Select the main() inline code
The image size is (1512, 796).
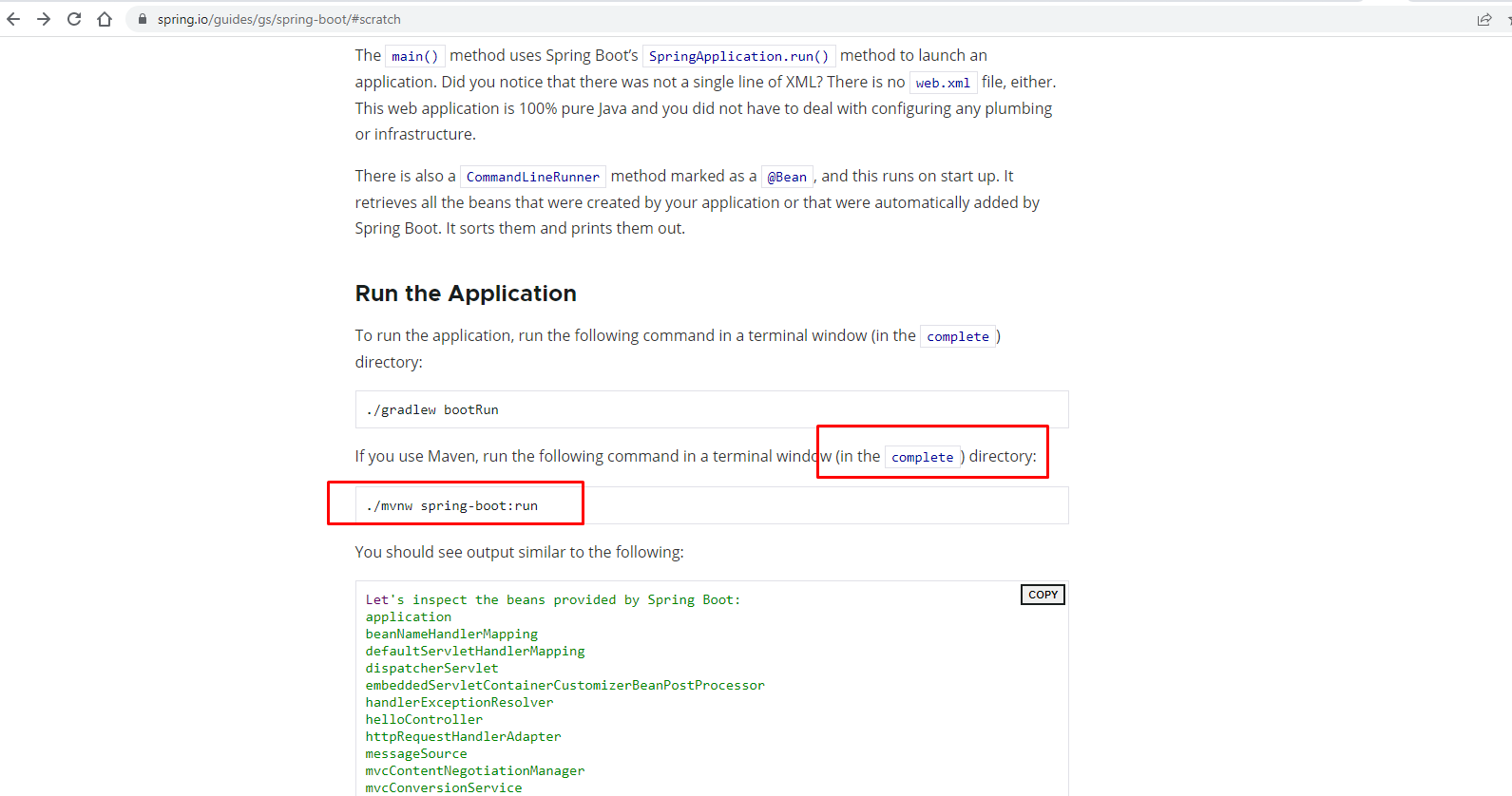tap(415, 56)
